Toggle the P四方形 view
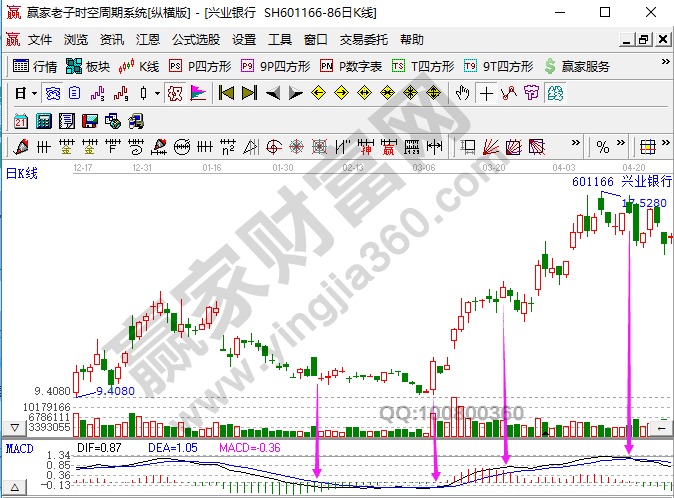 pyautogui.click(x=201, y=67)
